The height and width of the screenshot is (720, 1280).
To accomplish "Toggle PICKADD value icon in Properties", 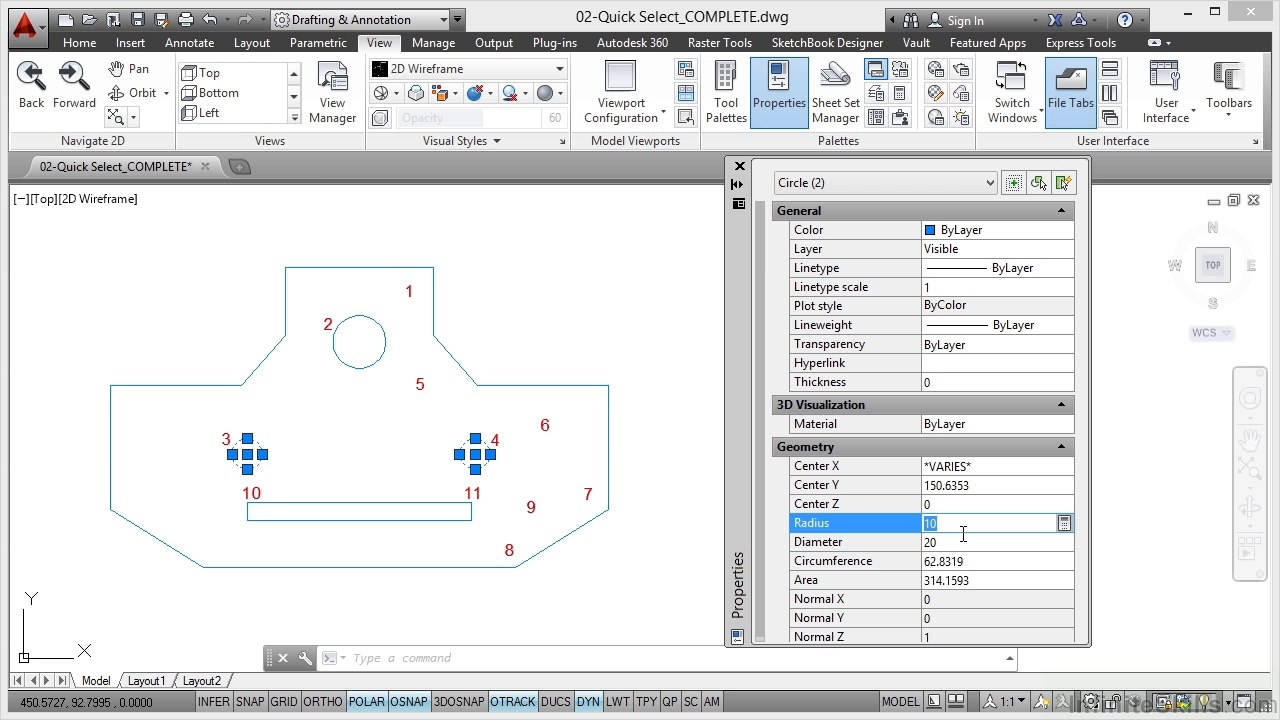I will pyautogui.click(x=1013, y=183).
